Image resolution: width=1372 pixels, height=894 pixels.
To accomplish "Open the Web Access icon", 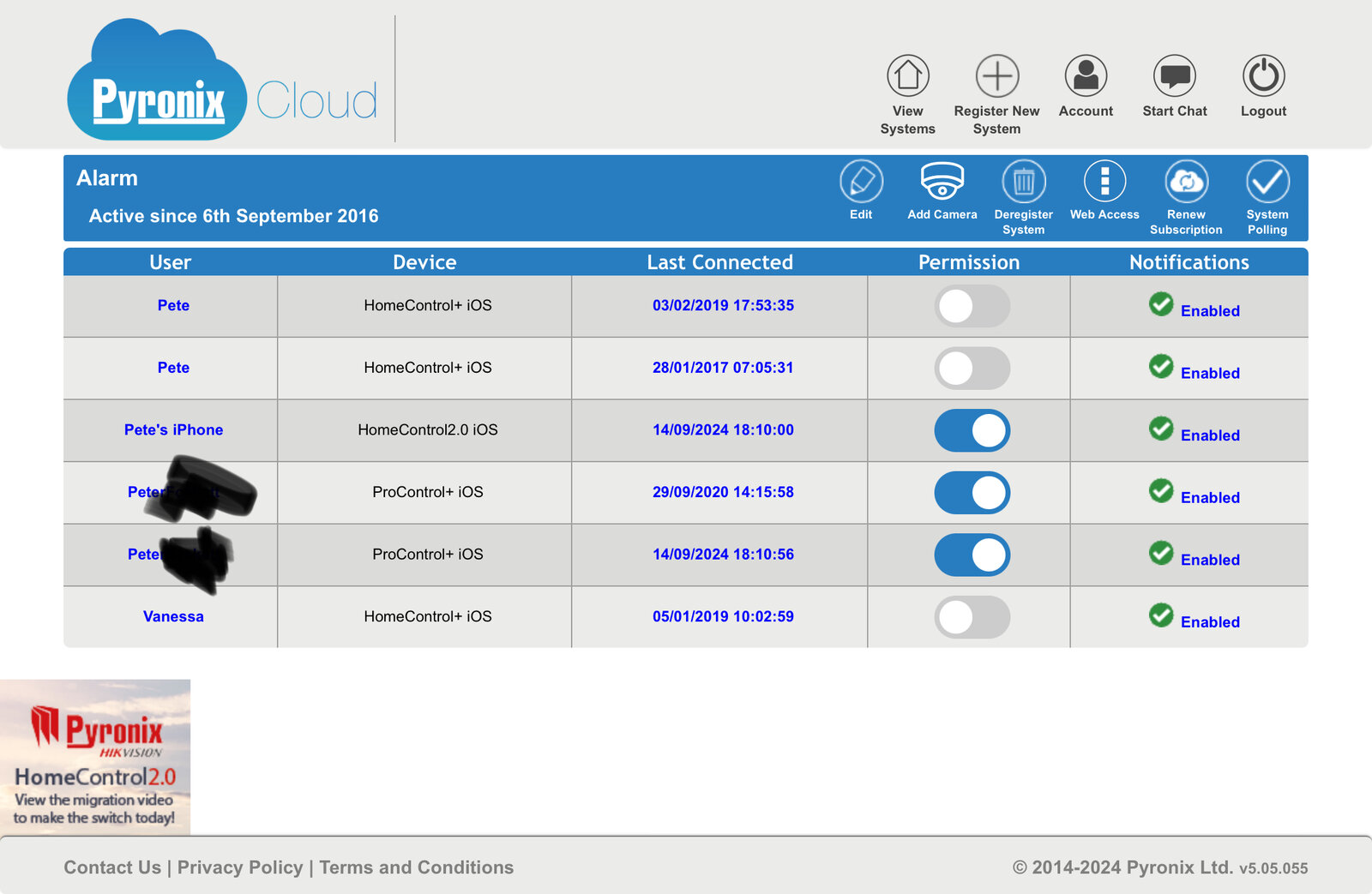I will (1104, 181).
